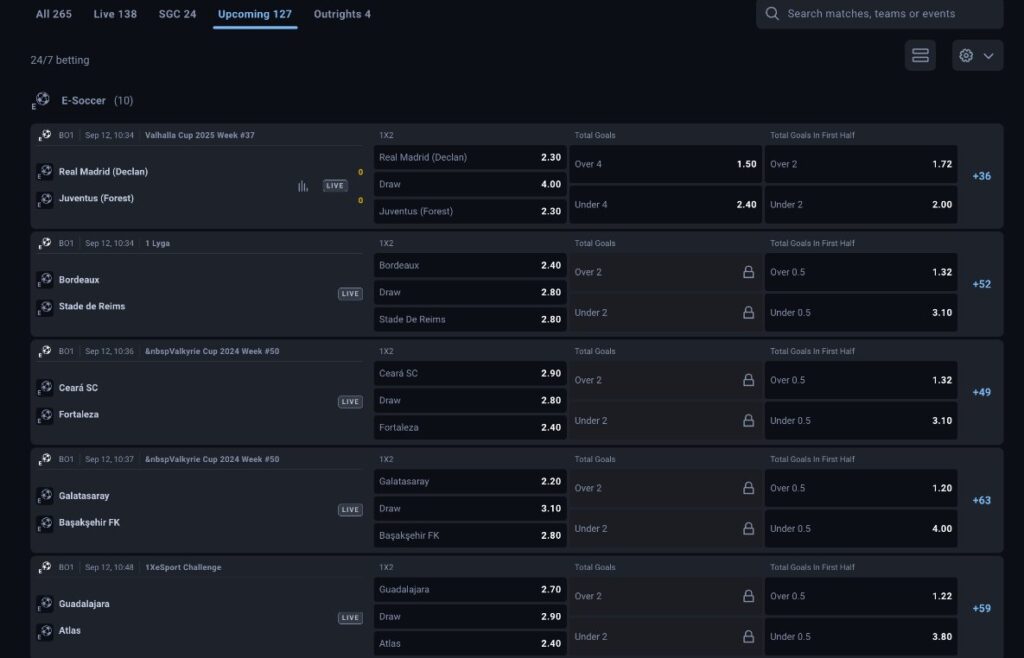Open the All 265 tab
1024x658 pixels.
pyautogui.click(x=54, y=14)
